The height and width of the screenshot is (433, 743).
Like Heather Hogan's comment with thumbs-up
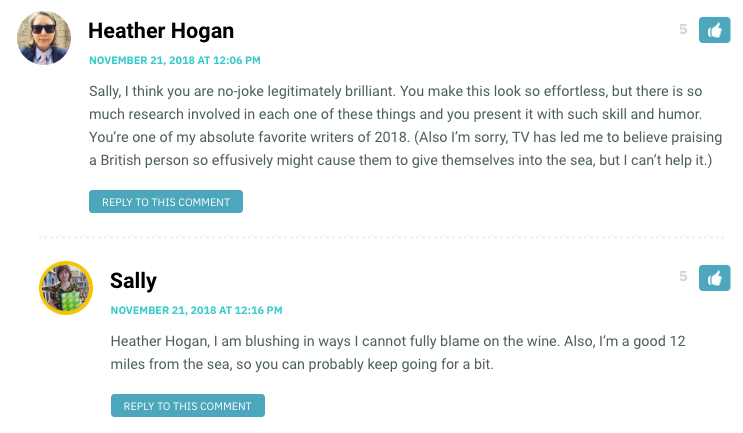coord(714,30)
